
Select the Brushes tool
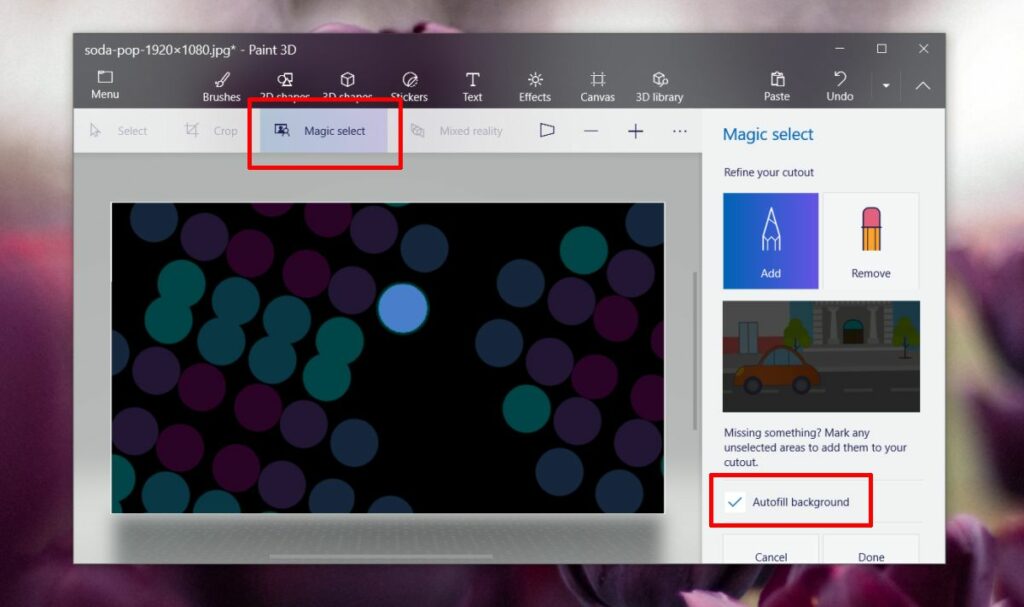220,84
